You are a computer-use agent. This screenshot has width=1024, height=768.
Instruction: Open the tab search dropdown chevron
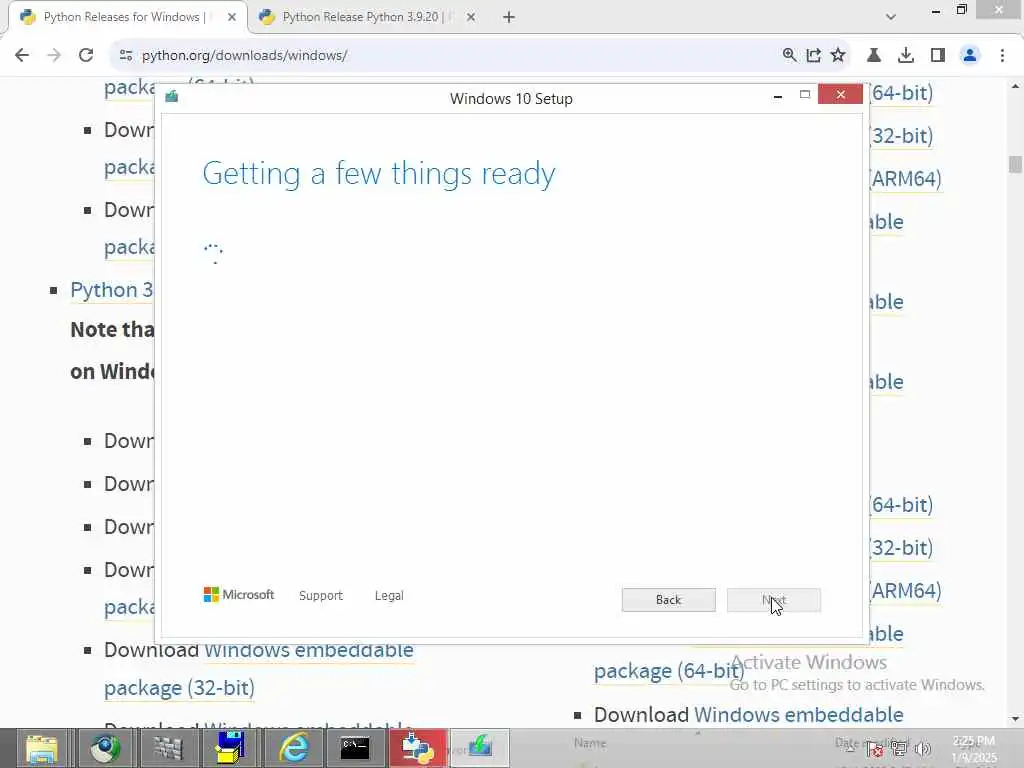click(891, 17)
